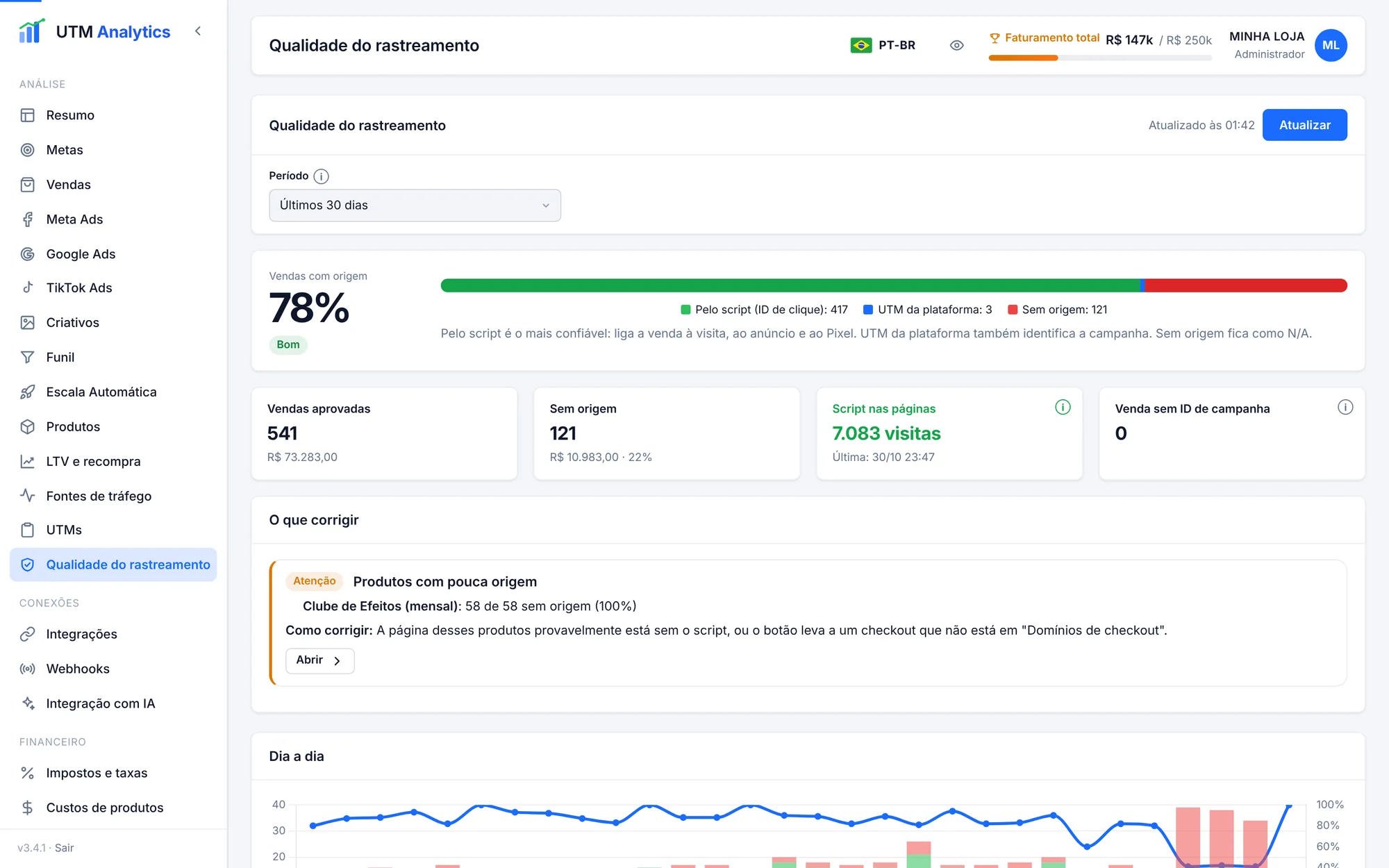
Task: Click the Google Ads logo icon
Action: tap(28, 254)
